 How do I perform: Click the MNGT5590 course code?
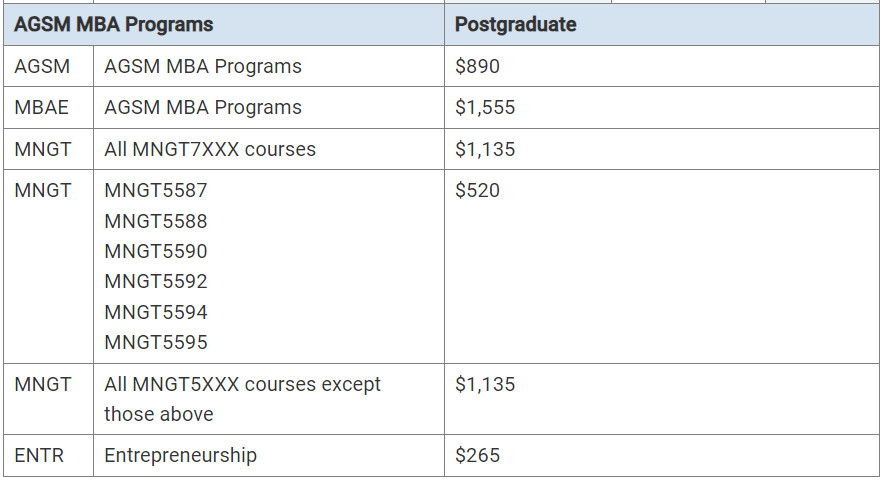156,251
